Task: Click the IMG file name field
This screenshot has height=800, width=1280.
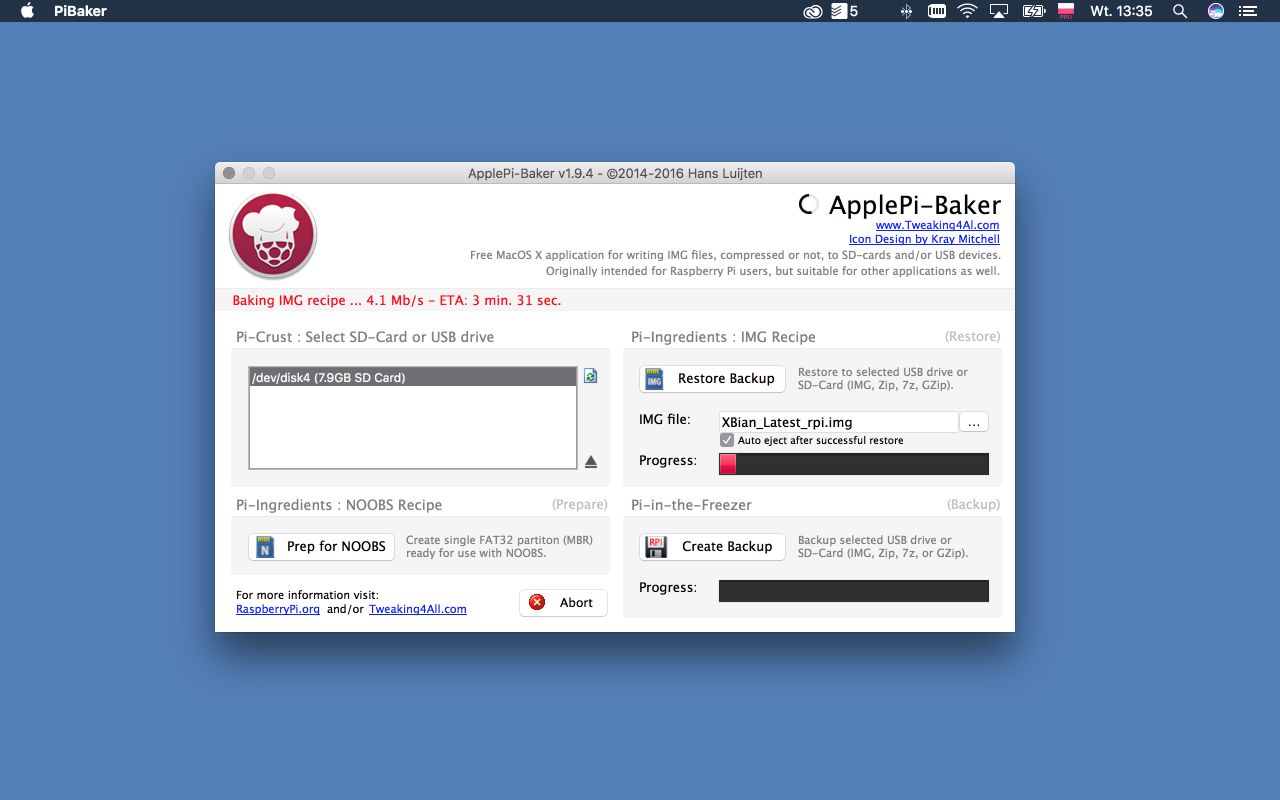Action: coord(838,422)
